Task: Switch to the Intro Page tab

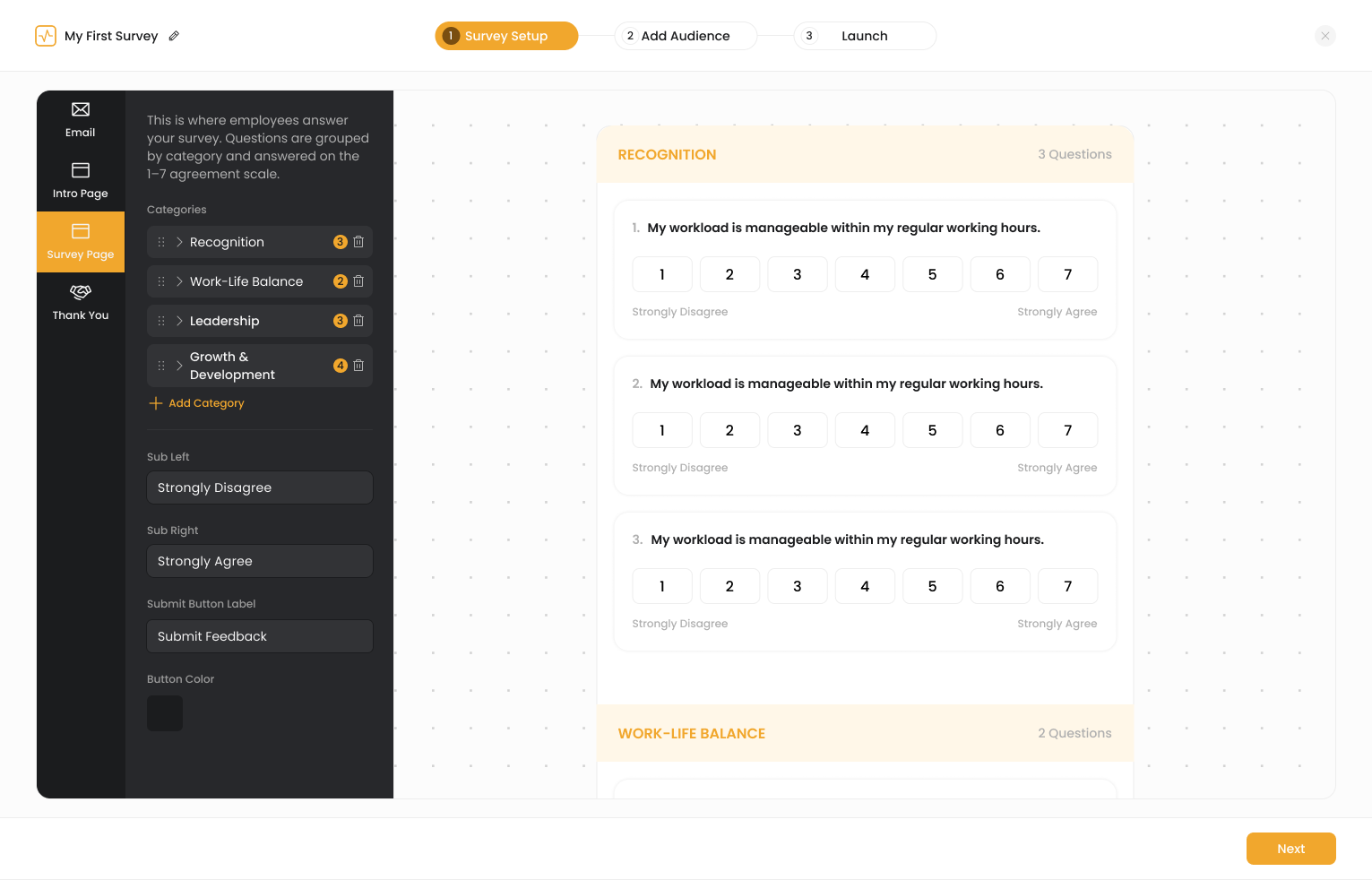Action: point(81,181)
